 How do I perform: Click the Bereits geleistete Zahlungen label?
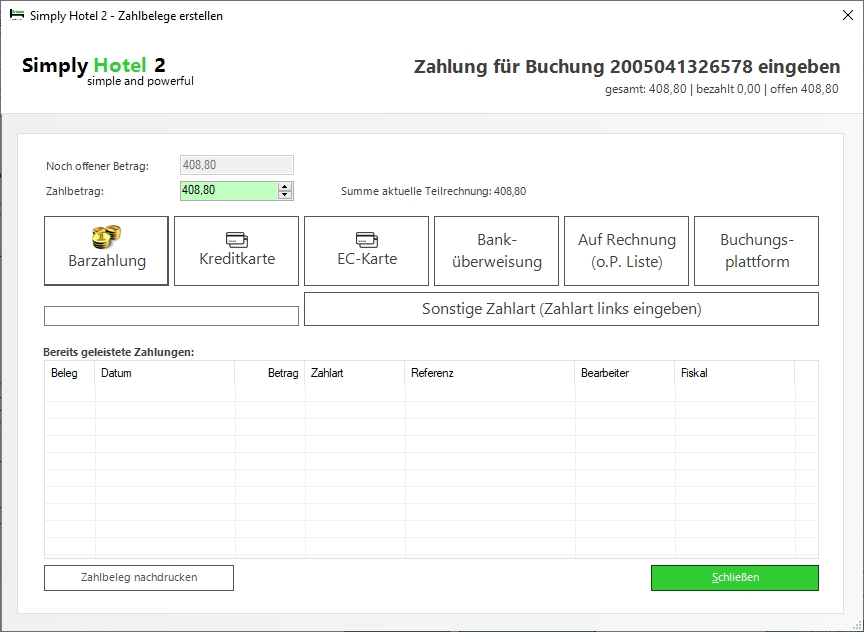coord(118,352)
